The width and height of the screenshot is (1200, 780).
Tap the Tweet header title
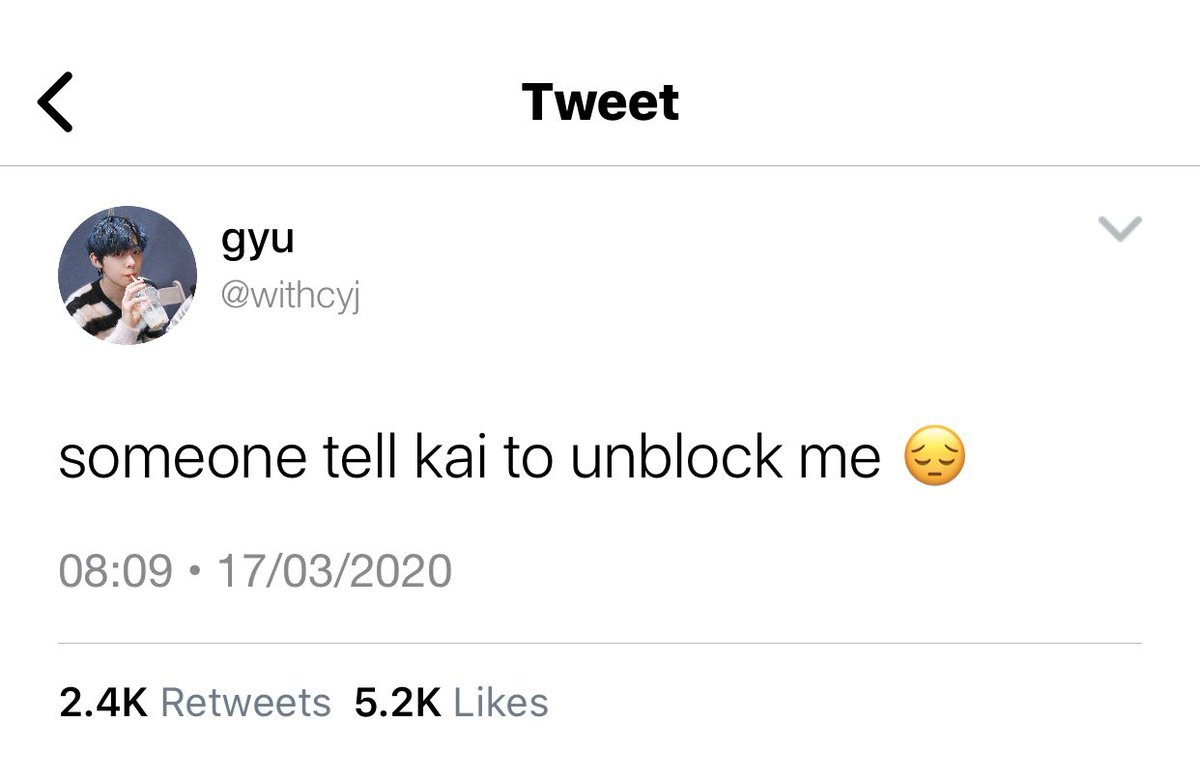click(600, 103)
